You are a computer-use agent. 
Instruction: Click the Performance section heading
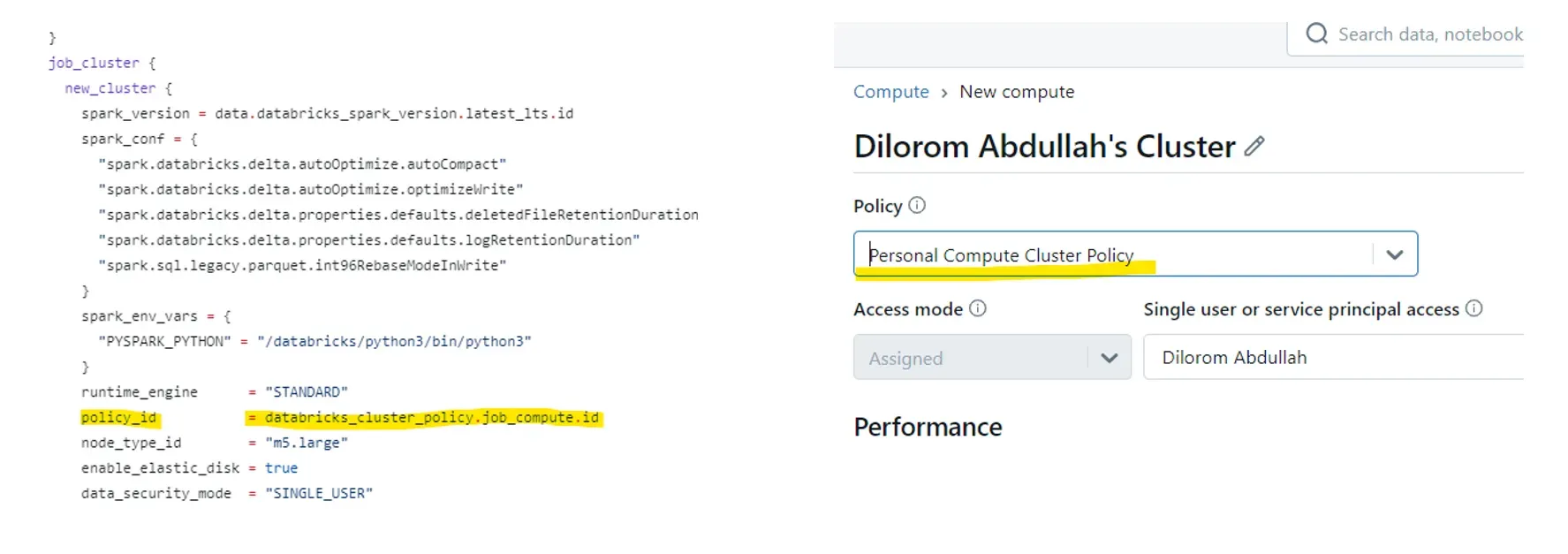pyautogui.click(x=928, y=428)
